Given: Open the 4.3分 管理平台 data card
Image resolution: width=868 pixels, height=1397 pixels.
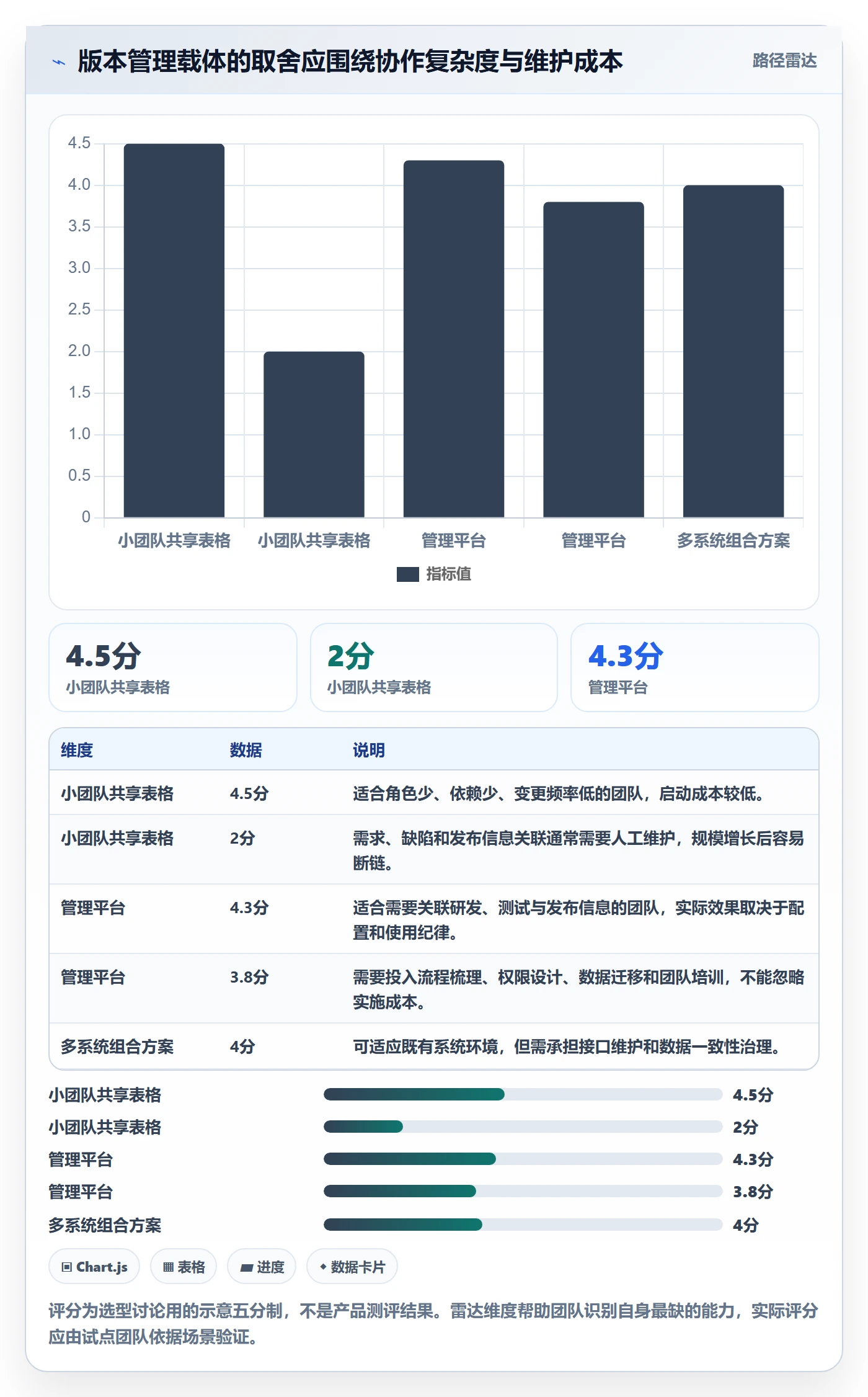Looking at the screenshot, I should coord(695,667).
